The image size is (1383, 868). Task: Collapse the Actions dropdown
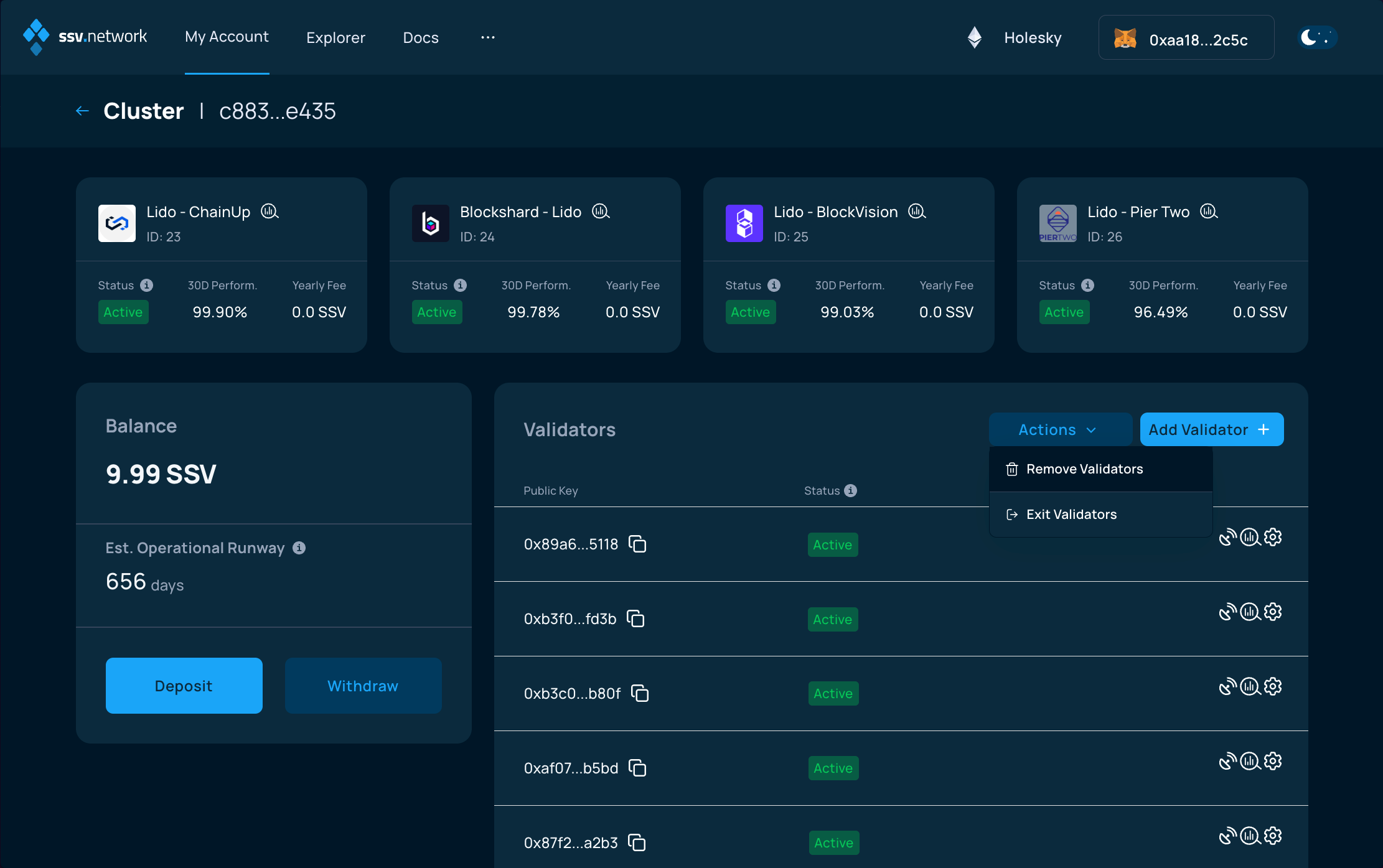pos(1061,429)
